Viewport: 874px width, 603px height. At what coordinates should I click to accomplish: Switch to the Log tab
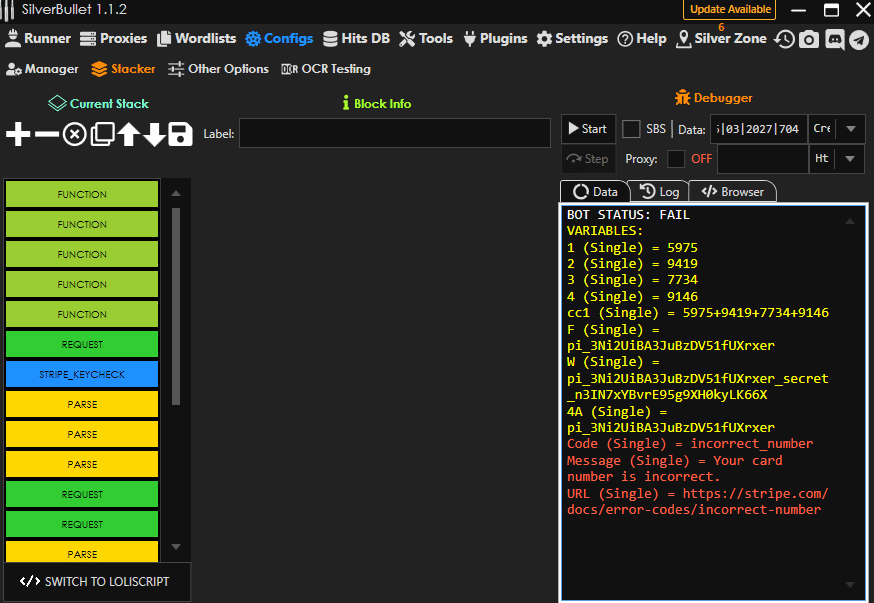[659, 191]
